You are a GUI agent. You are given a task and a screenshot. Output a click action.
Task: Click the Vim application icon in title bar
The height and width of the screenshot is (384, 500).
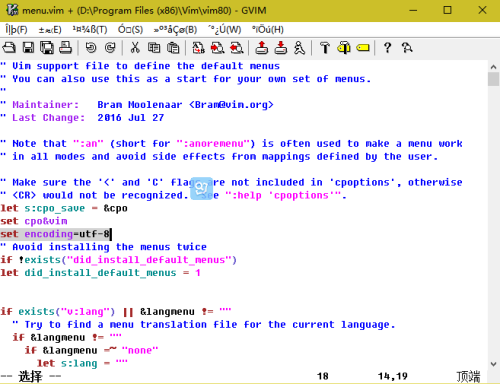tap(12, 10)
